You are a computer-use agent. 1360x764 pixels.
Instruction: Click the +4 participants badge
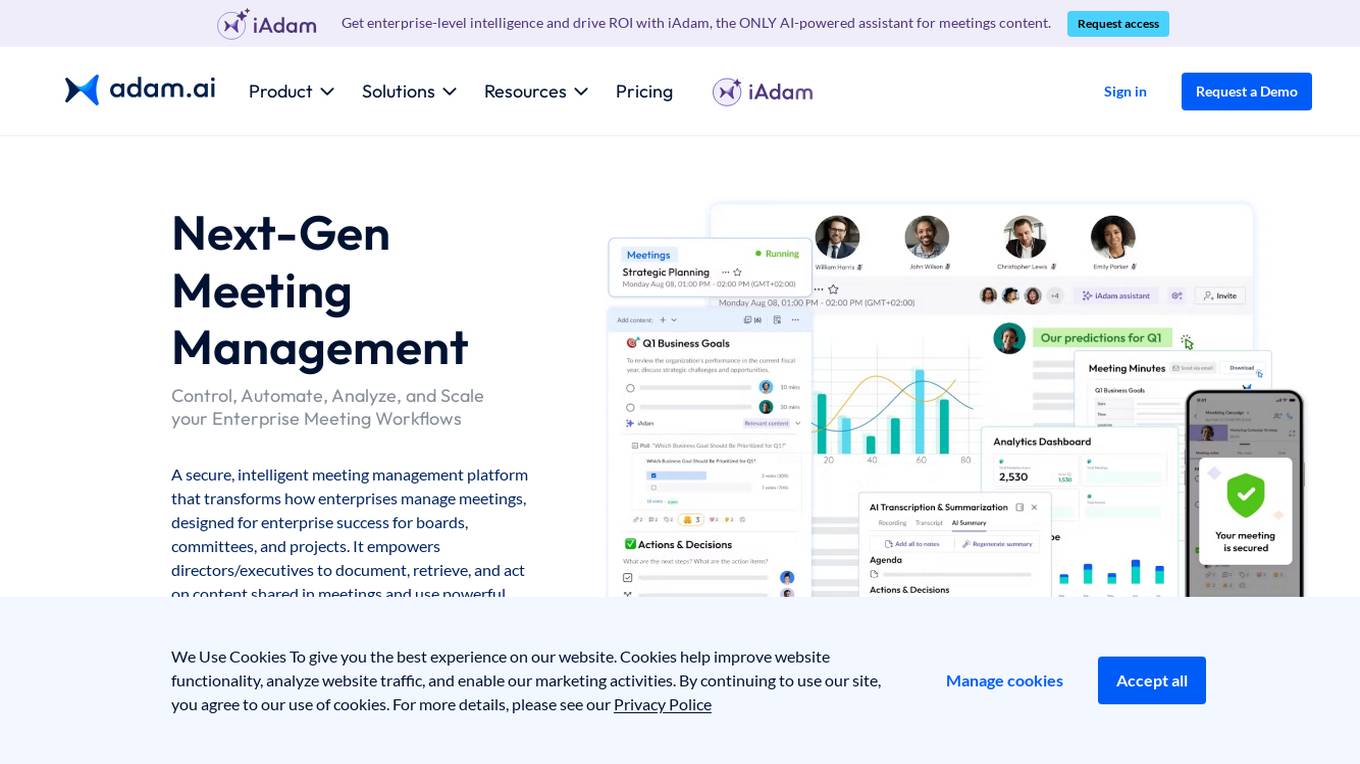[1054, 296]
